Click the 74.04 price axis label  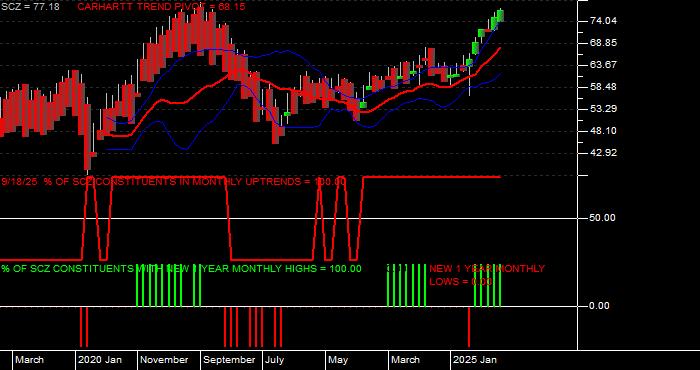coord(603,21)
